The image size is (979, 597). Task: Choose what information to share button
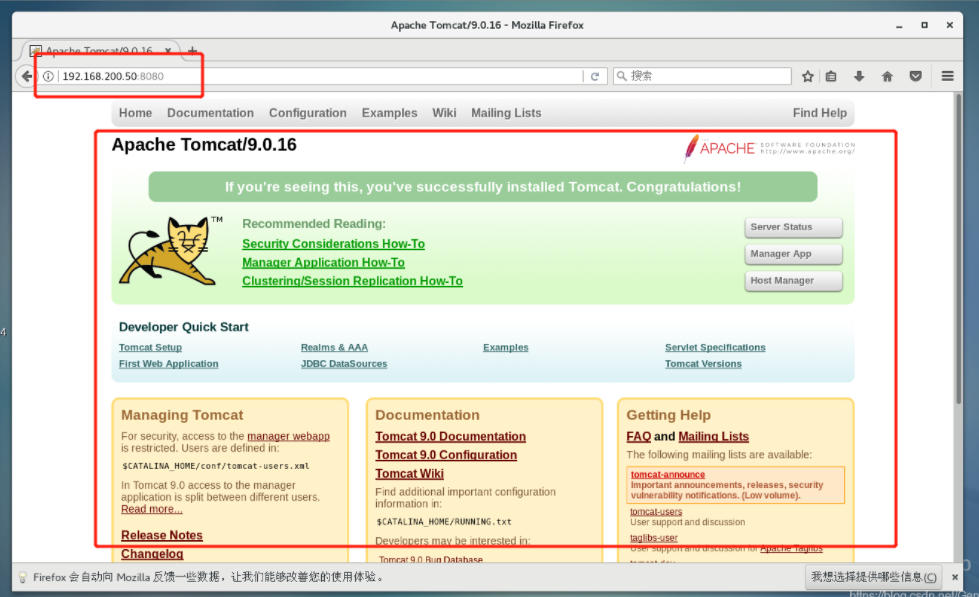click(873, 577)
